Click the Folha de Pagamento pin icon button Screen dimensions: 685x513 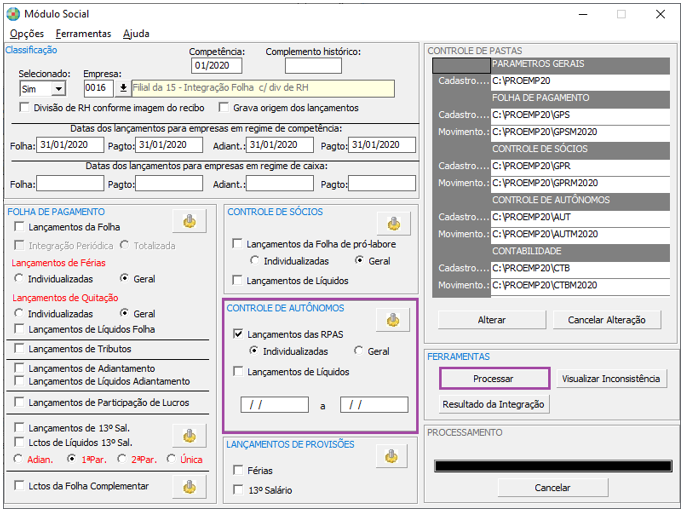point(190,221)
